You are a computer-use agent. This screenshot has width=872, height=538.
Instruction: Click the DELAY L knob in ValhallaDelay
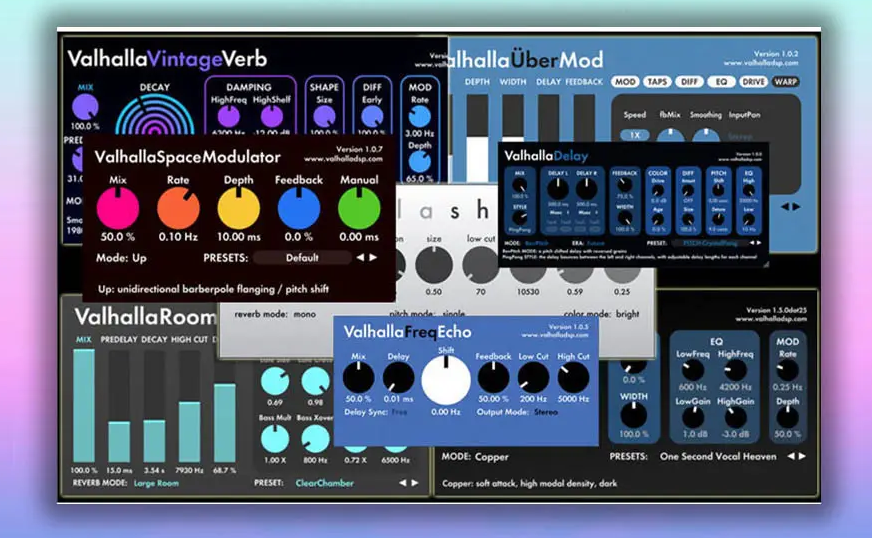(558, 189)
